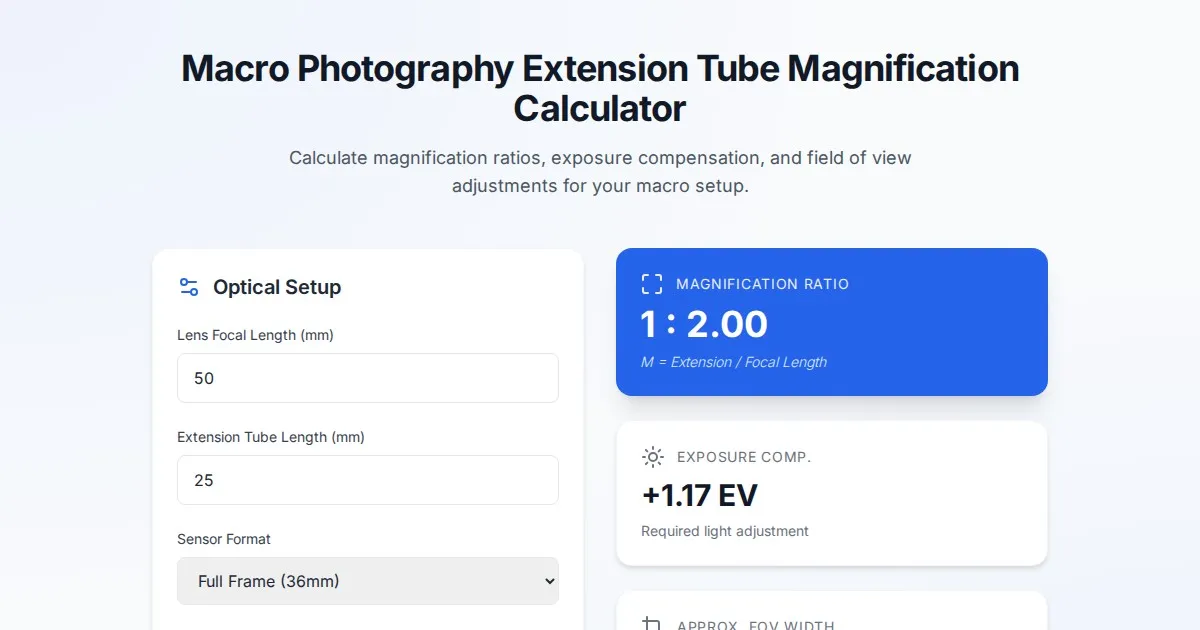Click the Sensor Format dropdown chevron arrow

coord(548,581)
